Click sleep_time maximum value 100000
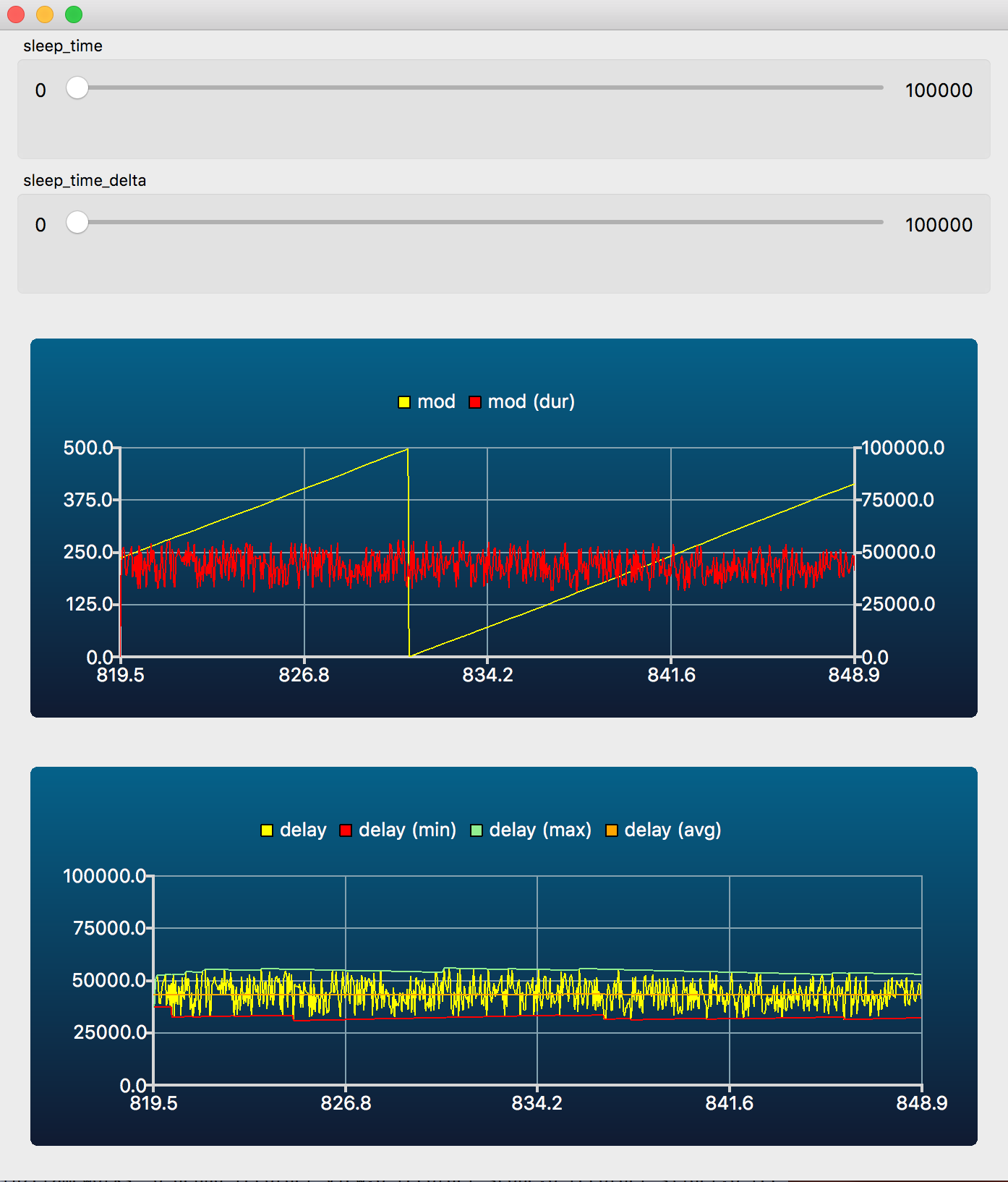Viewport: 1008px width, 1182px height. click(939, 90)
